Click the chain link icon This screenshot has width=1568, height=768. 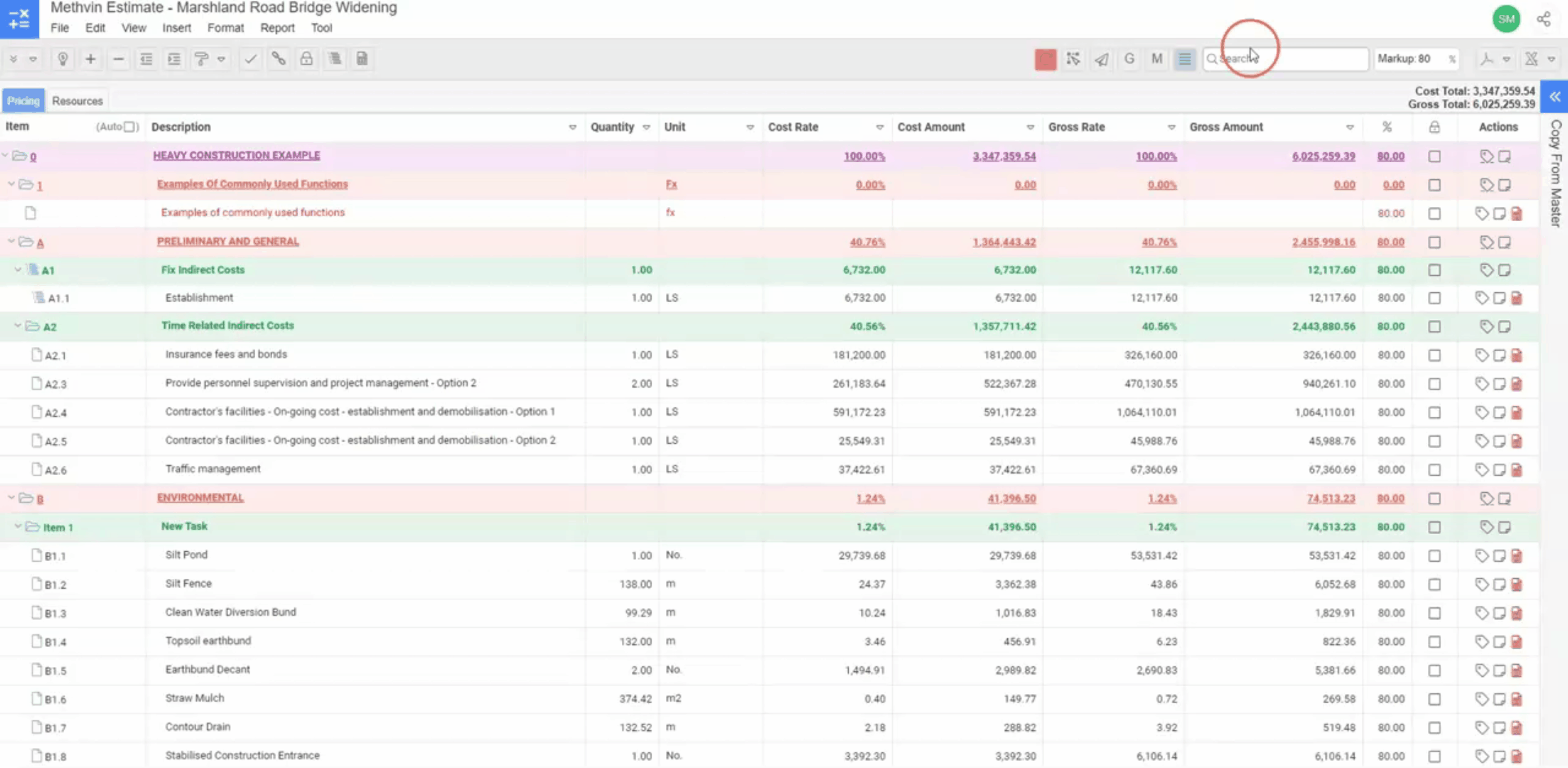(x=279, y=59)
